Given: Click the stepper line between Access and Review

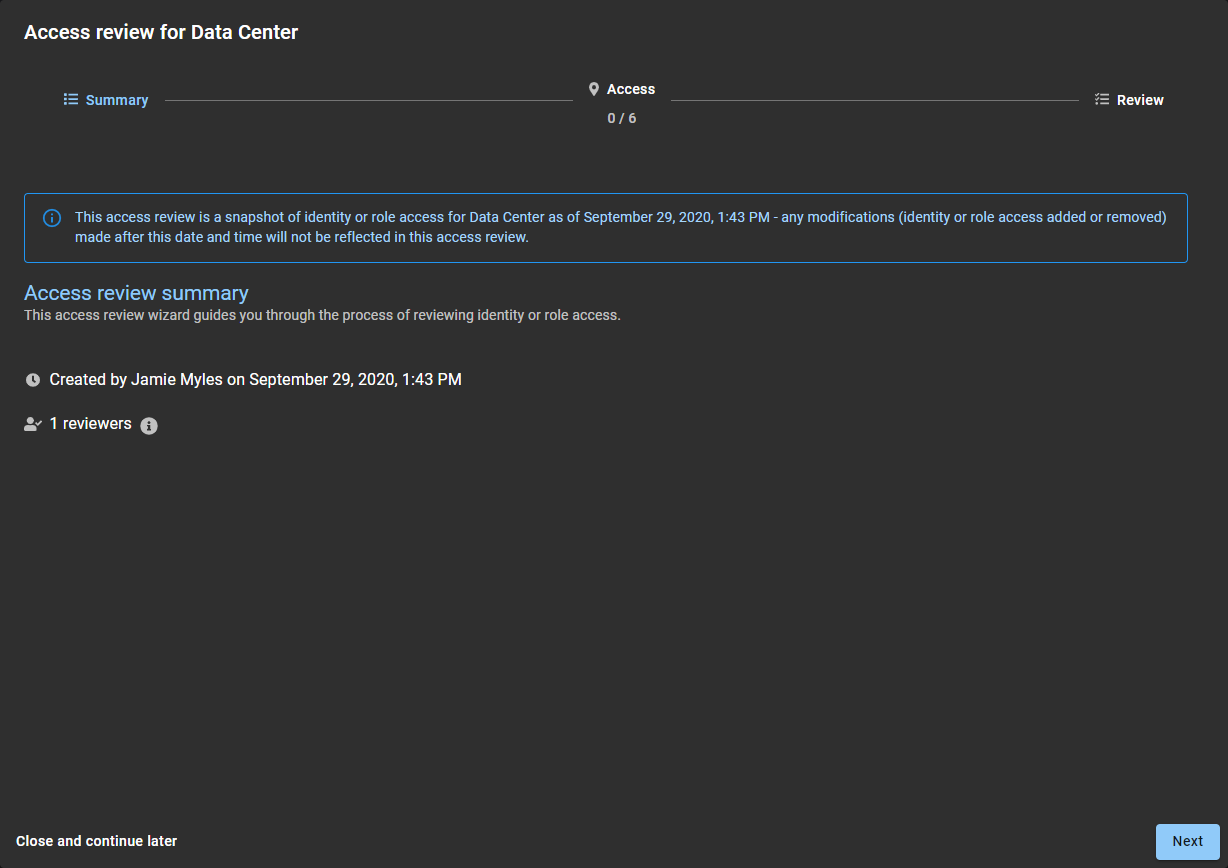Looking at the screenshot, I should 875,100.
